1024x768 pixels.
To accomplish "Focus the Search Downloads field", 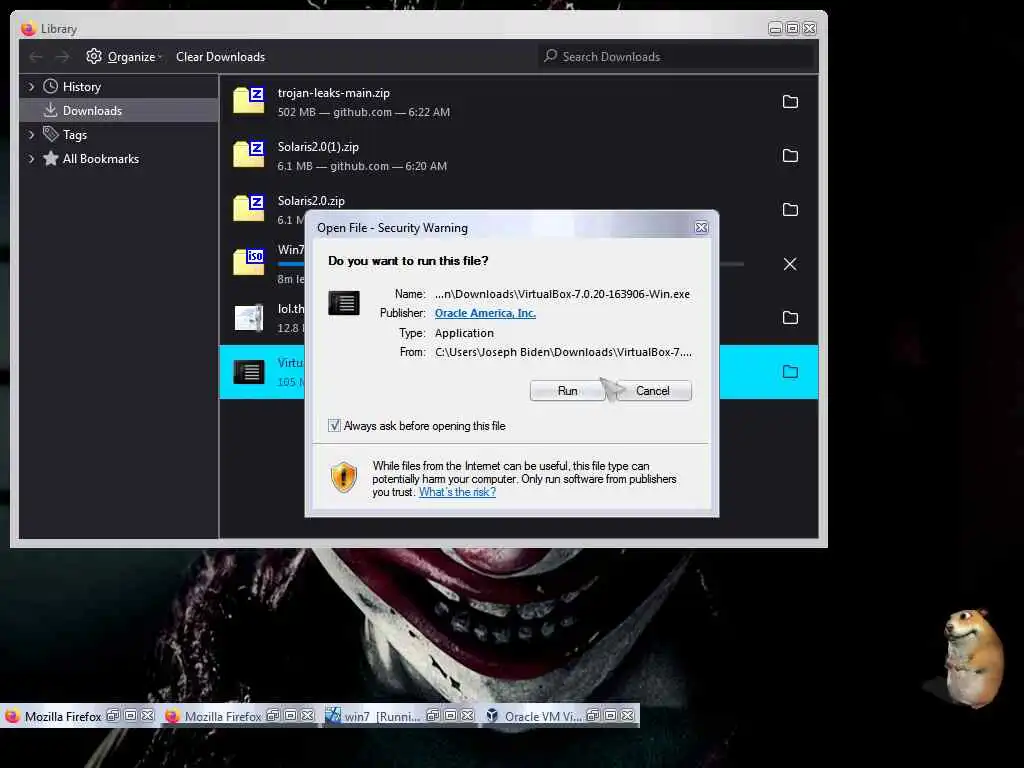I will pos(677,57).
